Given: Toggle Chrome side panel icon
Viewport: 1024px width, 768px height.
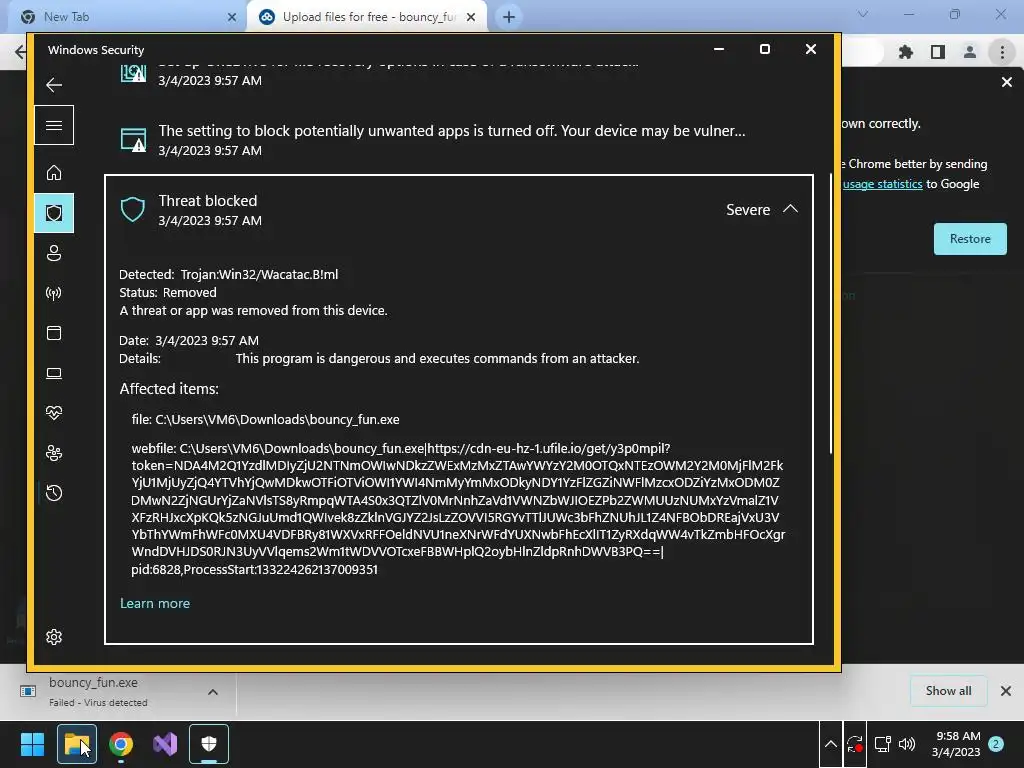Looking at the screenshot, I should coord(938,52).
